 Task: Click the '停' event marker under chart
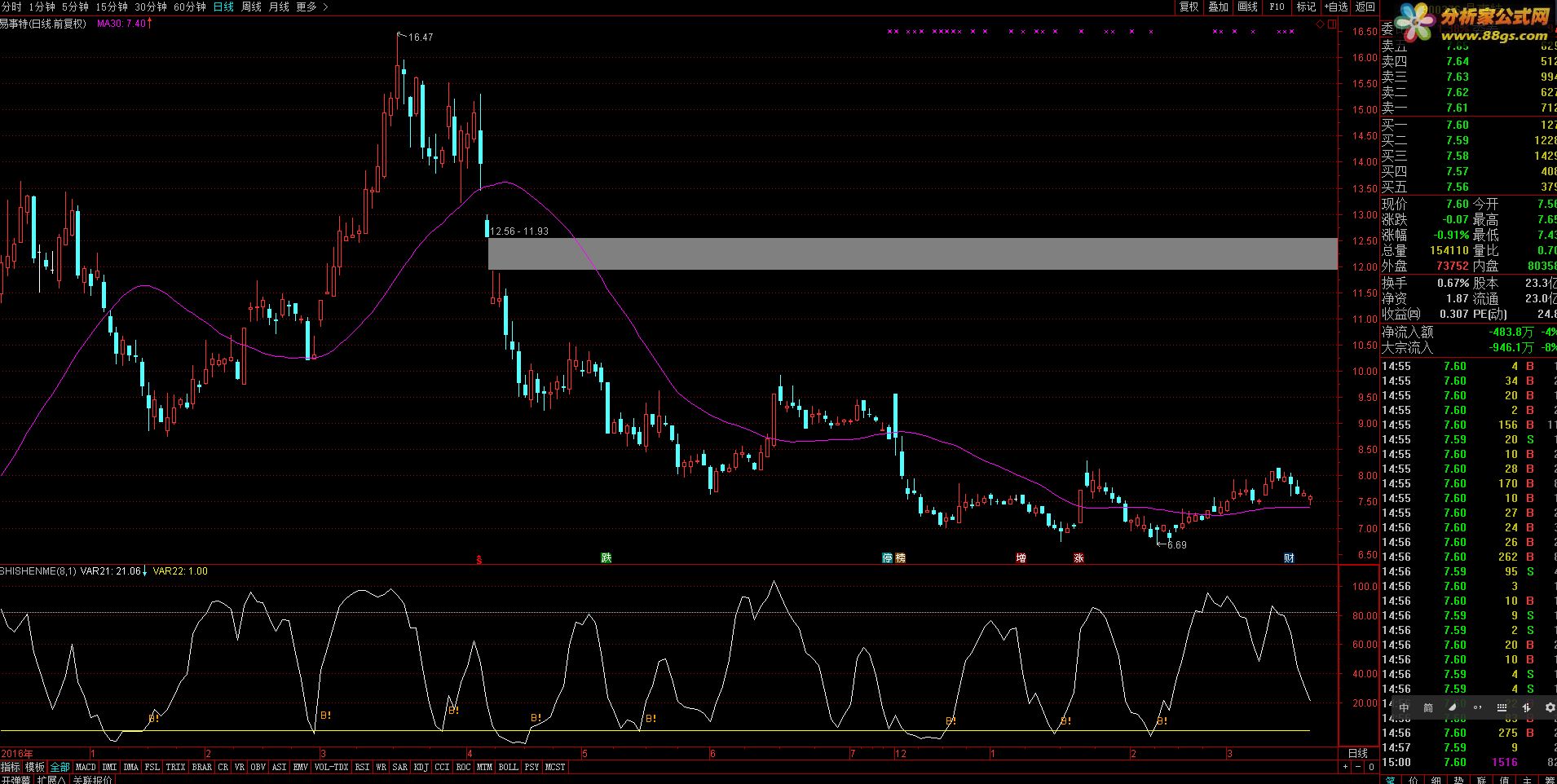click(x=887, y=557)
